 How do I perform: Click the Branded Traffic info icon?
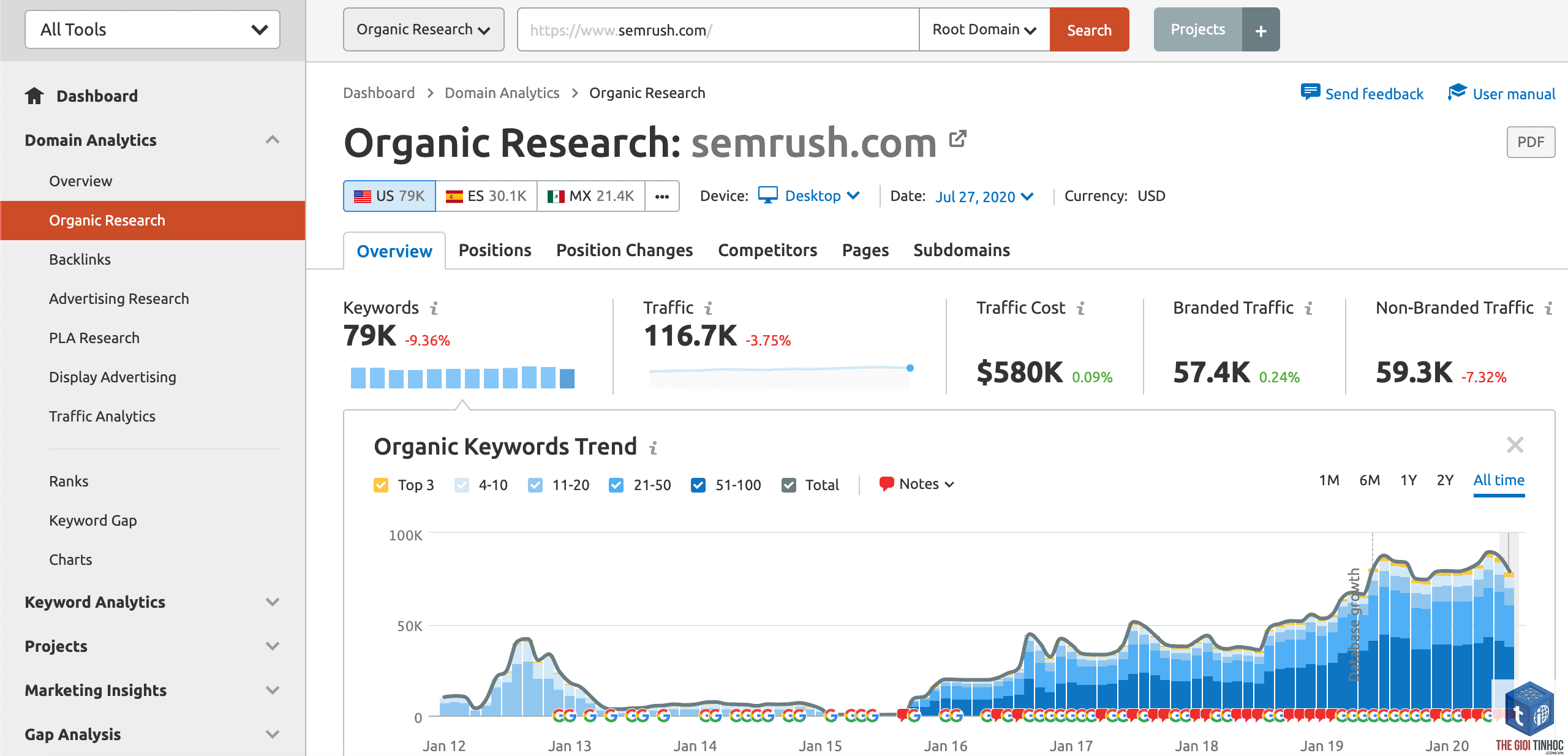1309,308
